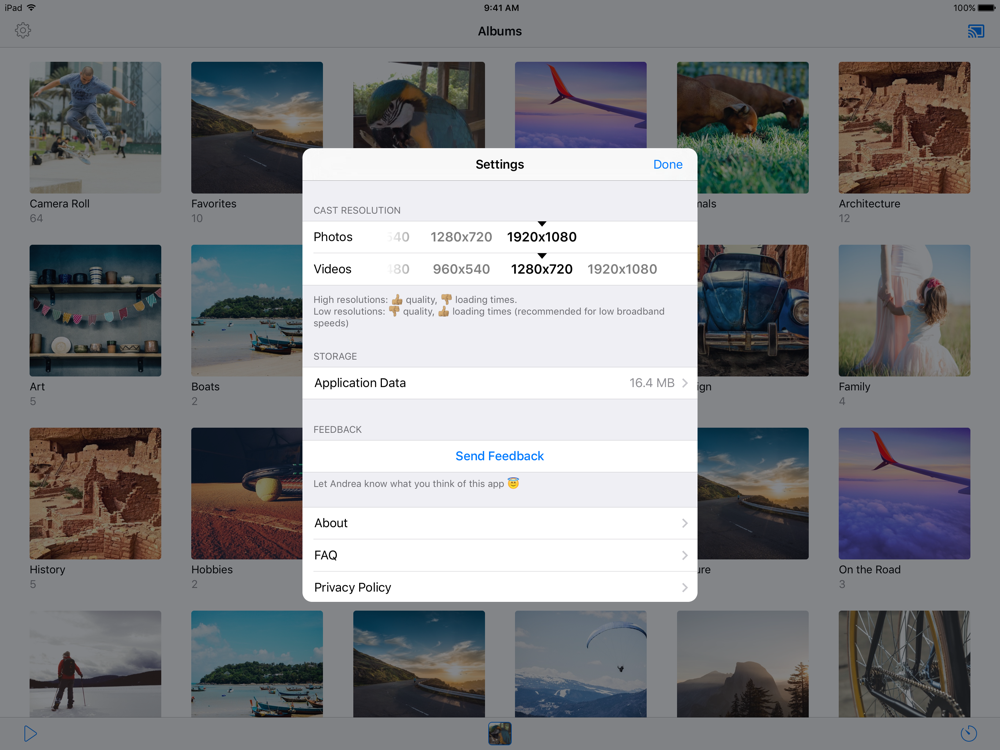Open the now-casting parrot thumbnail in bottom bar

500,733
